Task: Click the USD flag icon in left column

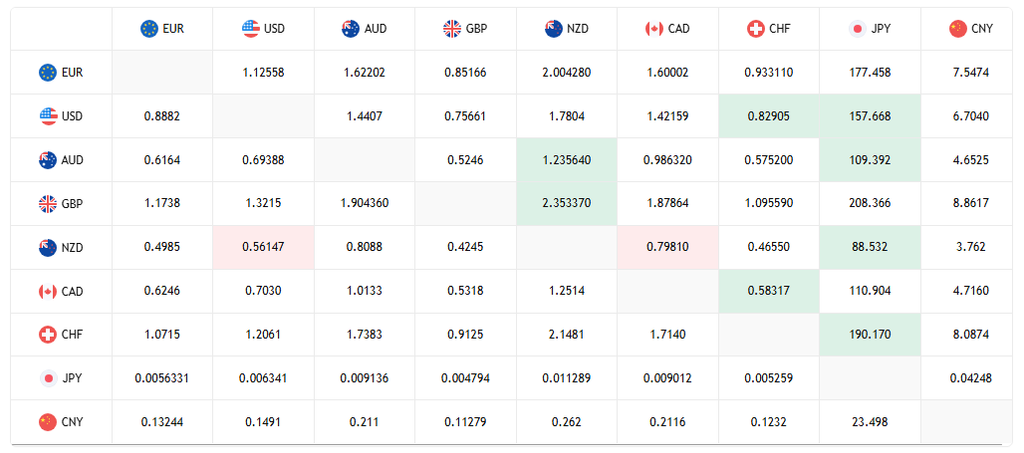Action: pyautogui.click(x=48, y=116)
